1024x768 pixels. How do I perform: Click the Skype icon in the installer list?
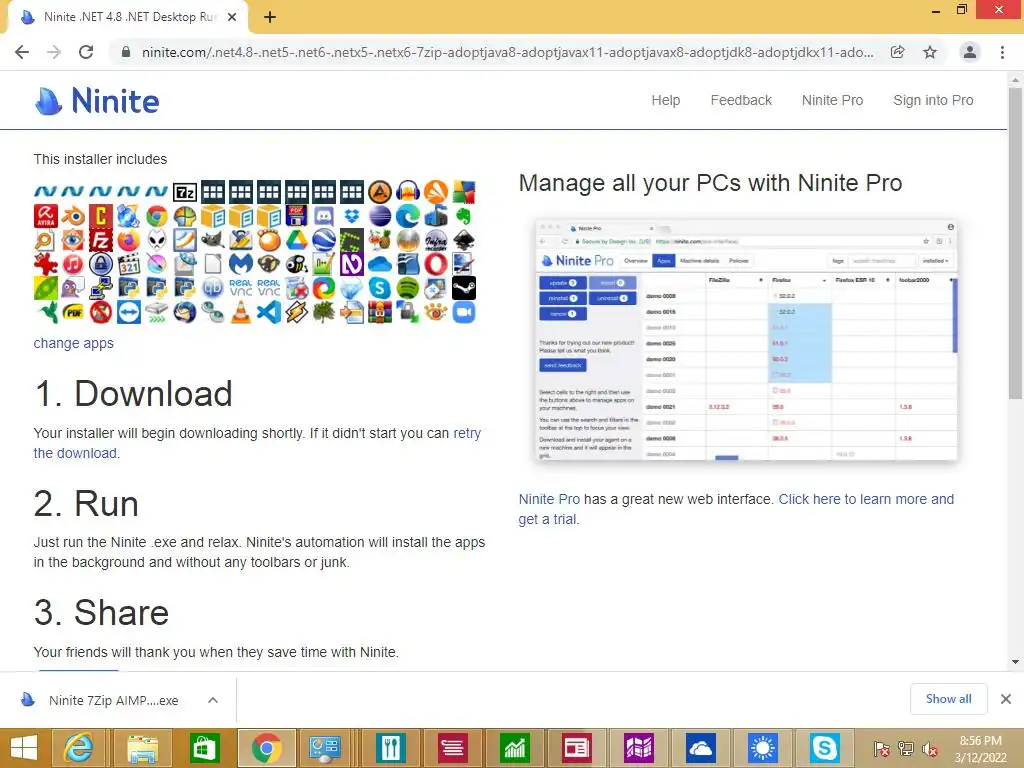click(x=379, y=288)
